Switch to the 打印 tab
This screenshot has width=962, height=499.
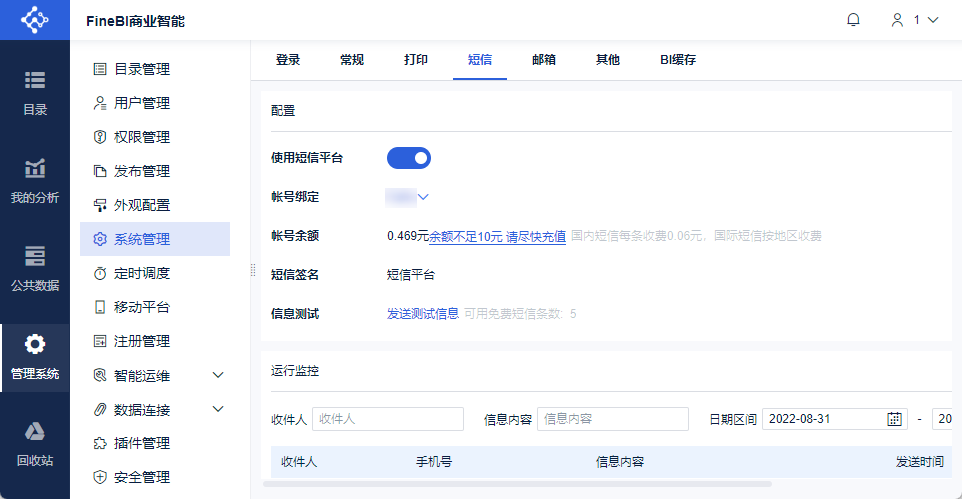point(416,60)
